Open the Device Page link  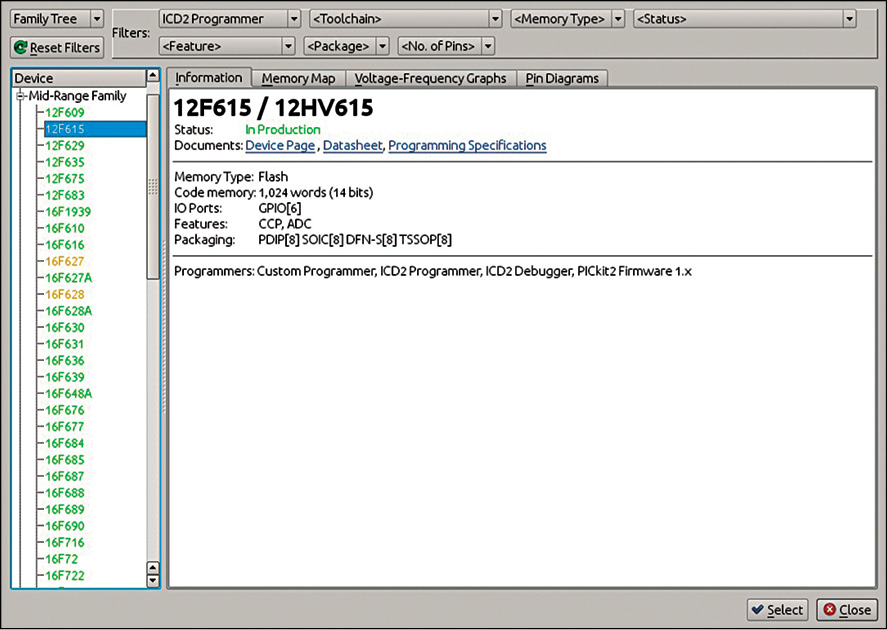tap(280, 146)
